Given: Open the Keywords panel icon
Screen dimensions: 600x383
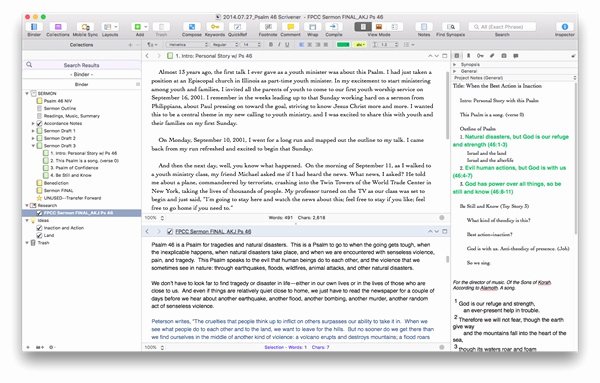Looking at the screenshot, I should coord(215,27).
